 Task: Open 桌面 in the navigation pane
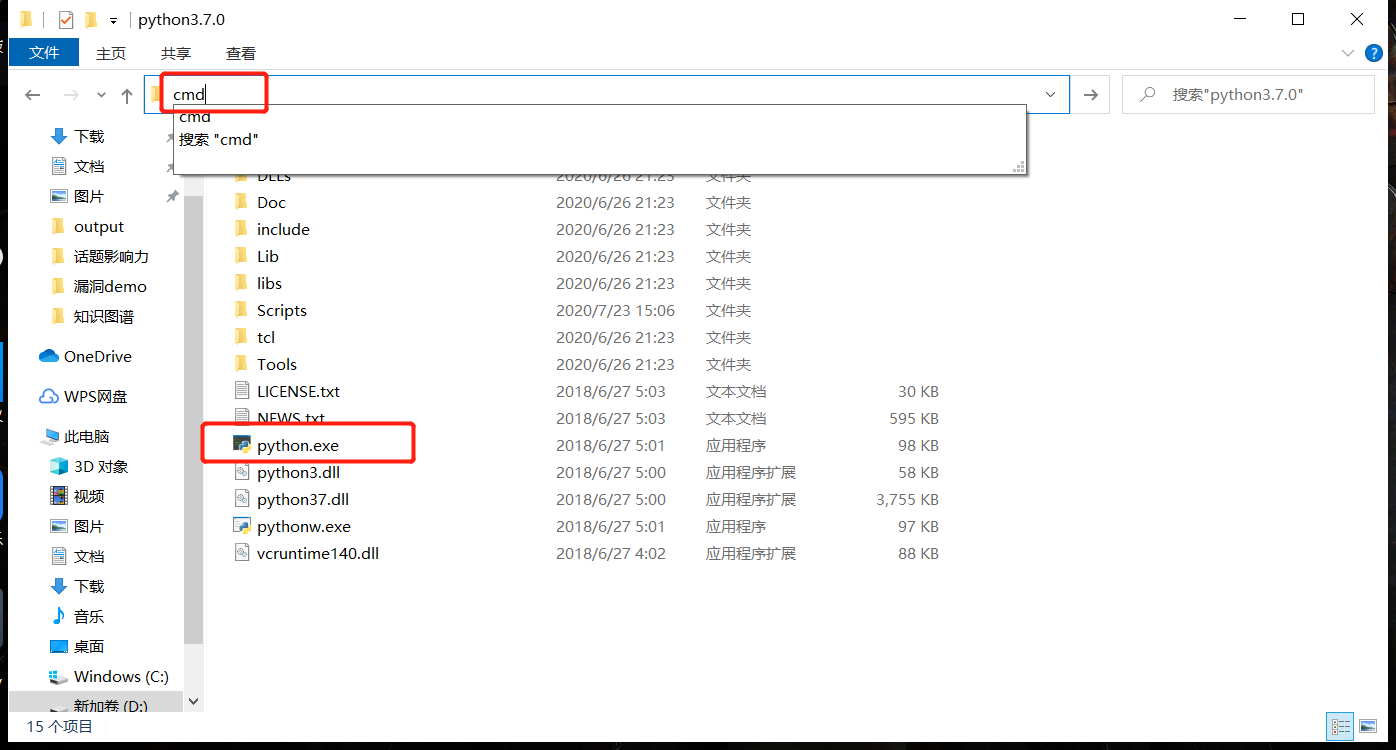tap(89, 646)
